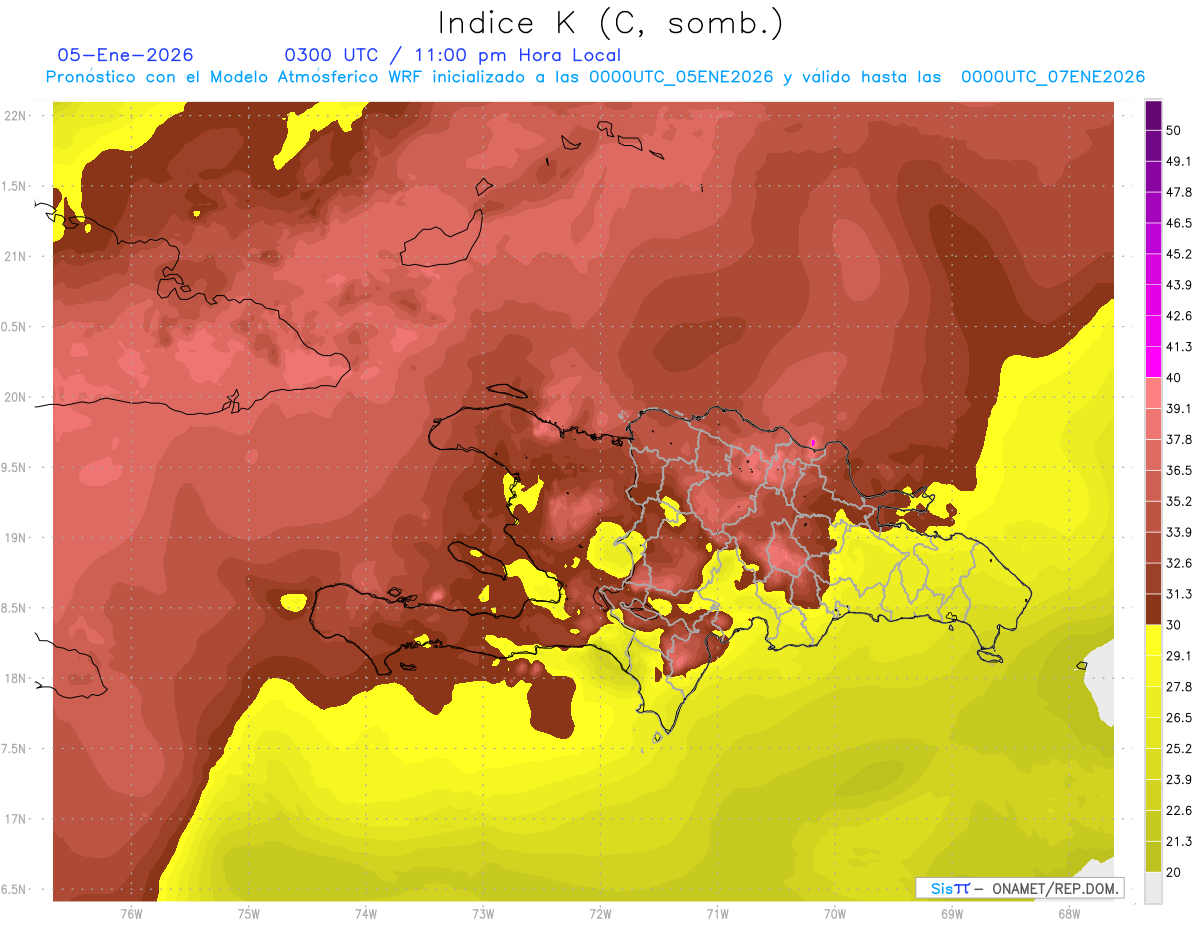1200x927 pixels.
Task: Click the colorbar label "39.1"
Action: click(x=1179, y=409)
